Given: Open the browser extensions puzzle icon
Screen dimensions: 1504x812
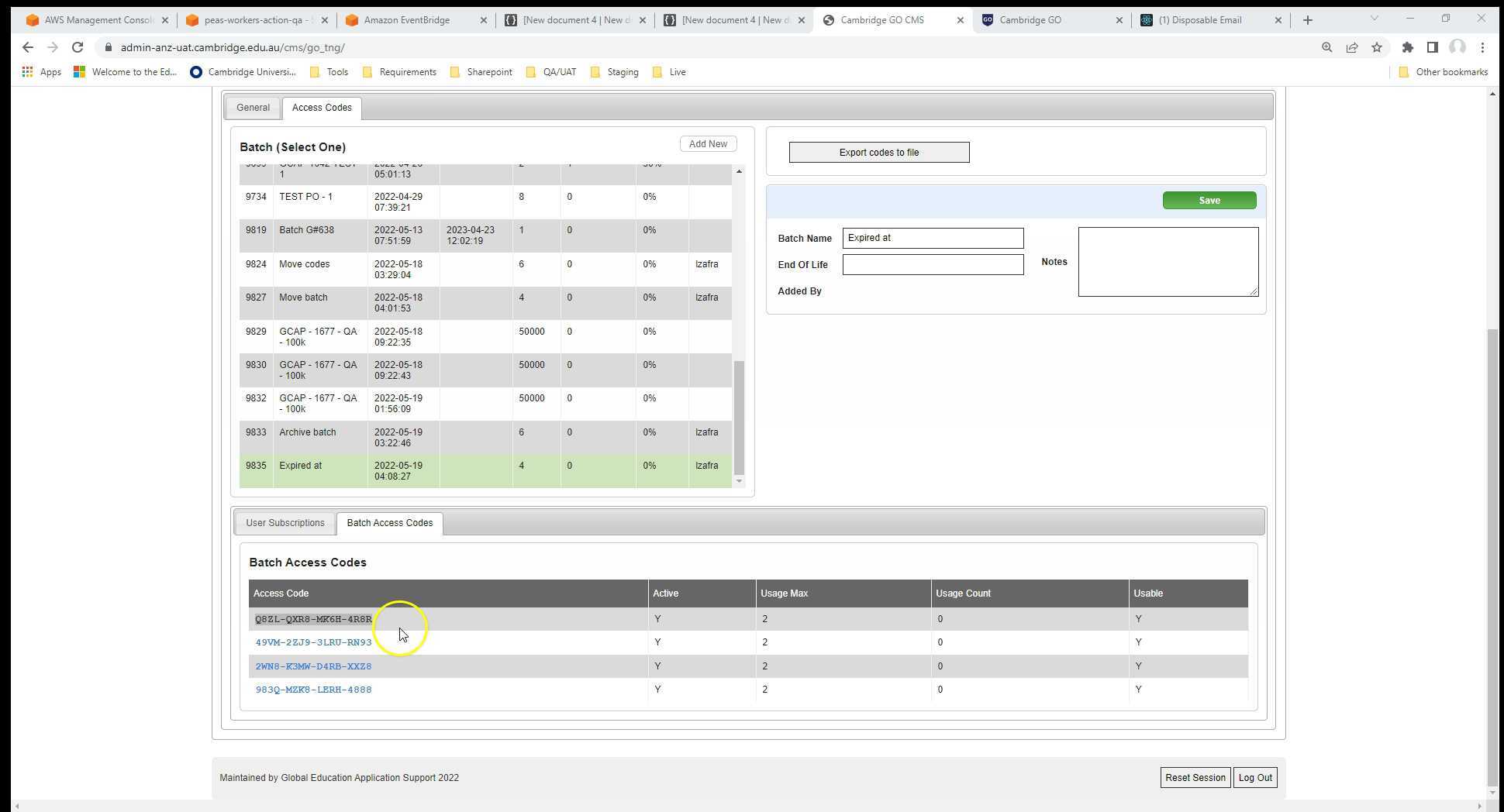Looking at the screenshot, I should click(1407, 47).
